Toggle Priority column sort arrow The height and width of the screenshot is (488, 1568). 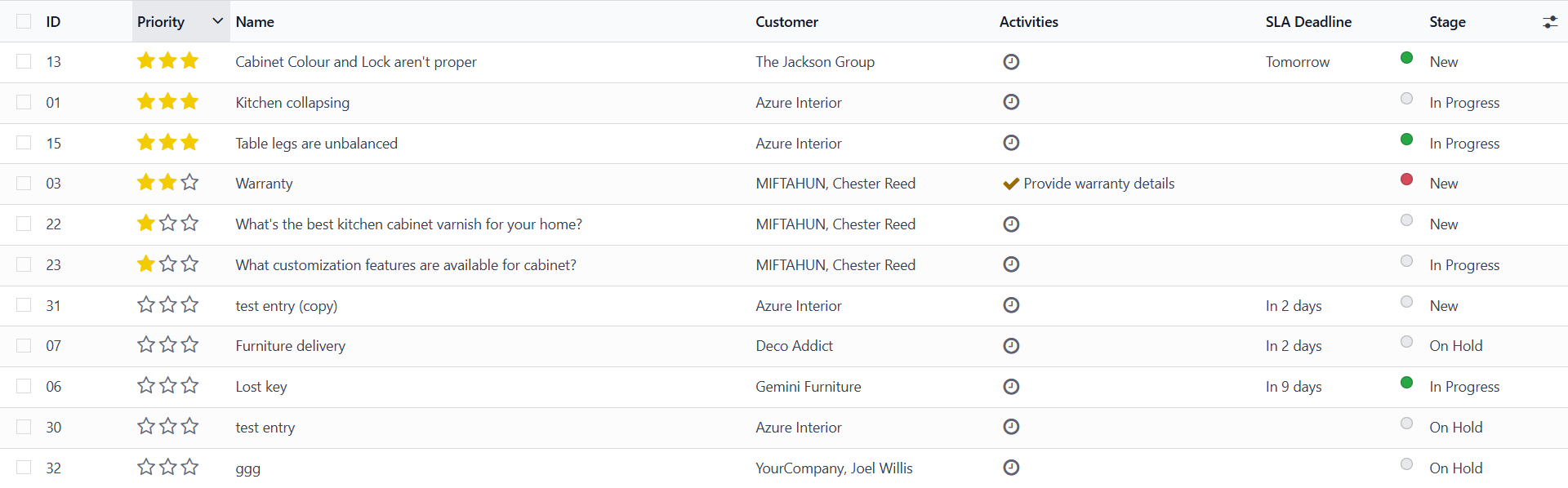[217, 21]
